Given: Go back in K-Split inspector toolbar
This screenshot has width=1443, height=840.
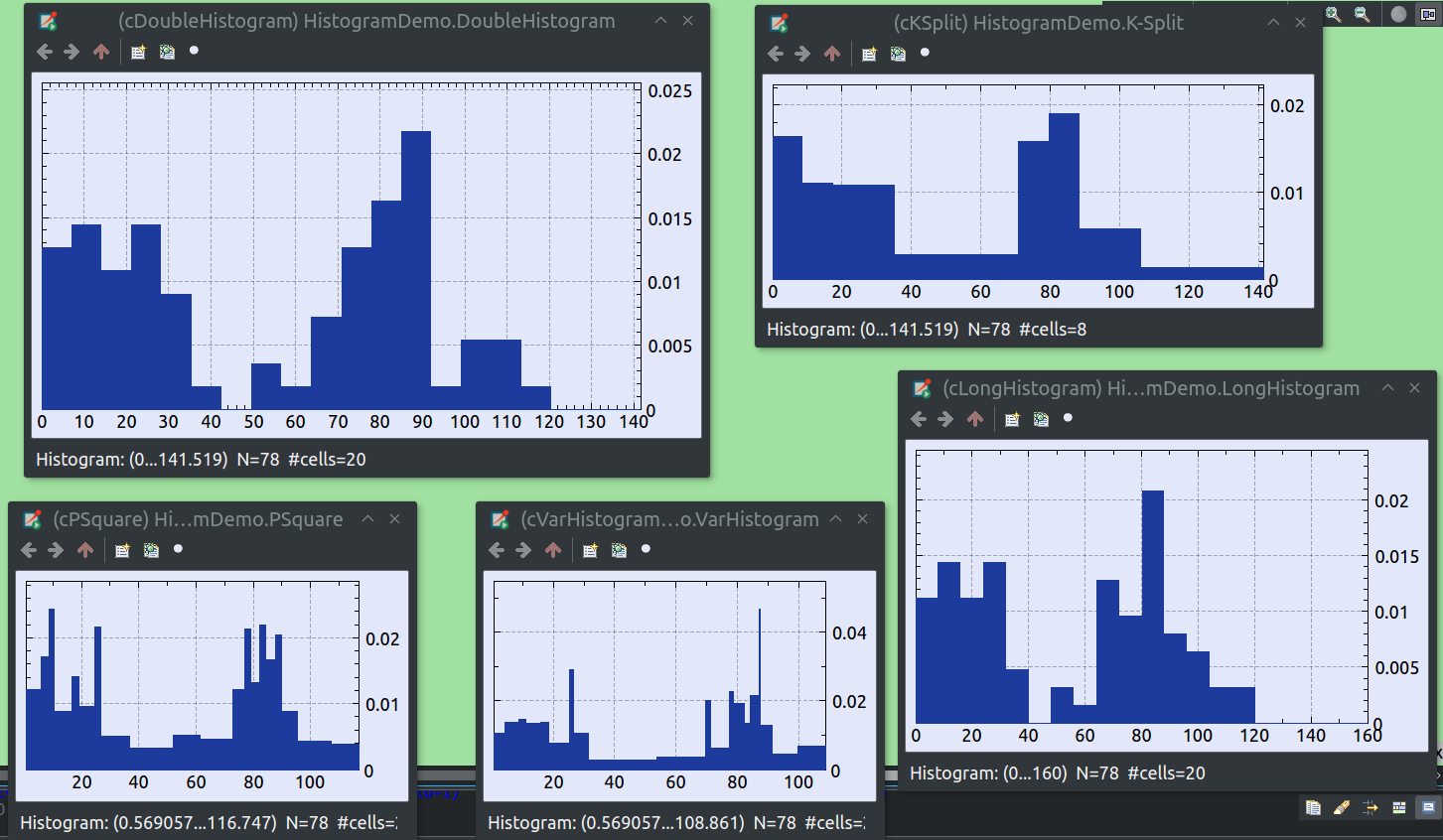Looking at the screenshot, I should pyautogui.click(x=776, y=54).
